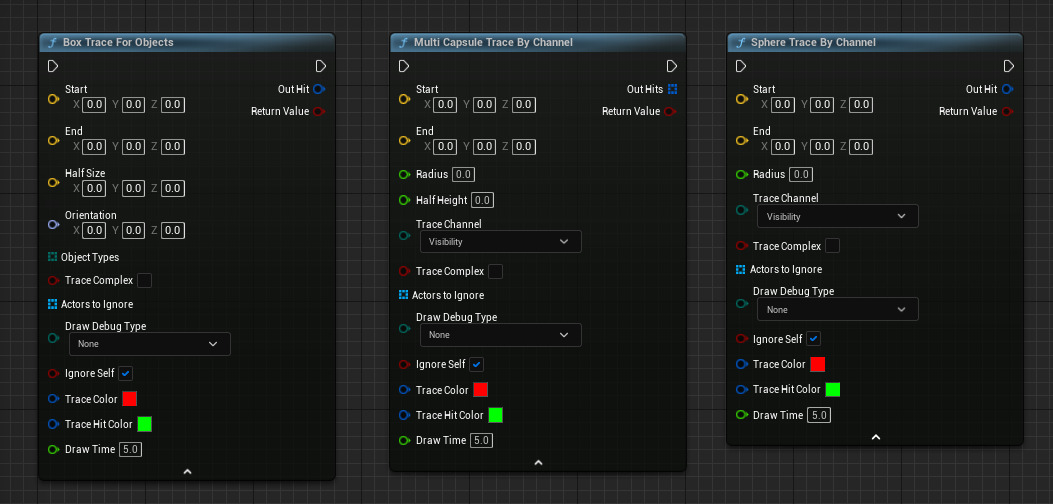The height and width of the screenshot is (504, 1053).
Task: Click Half Size Z field on Box Trace
Action: pos(173,188)
